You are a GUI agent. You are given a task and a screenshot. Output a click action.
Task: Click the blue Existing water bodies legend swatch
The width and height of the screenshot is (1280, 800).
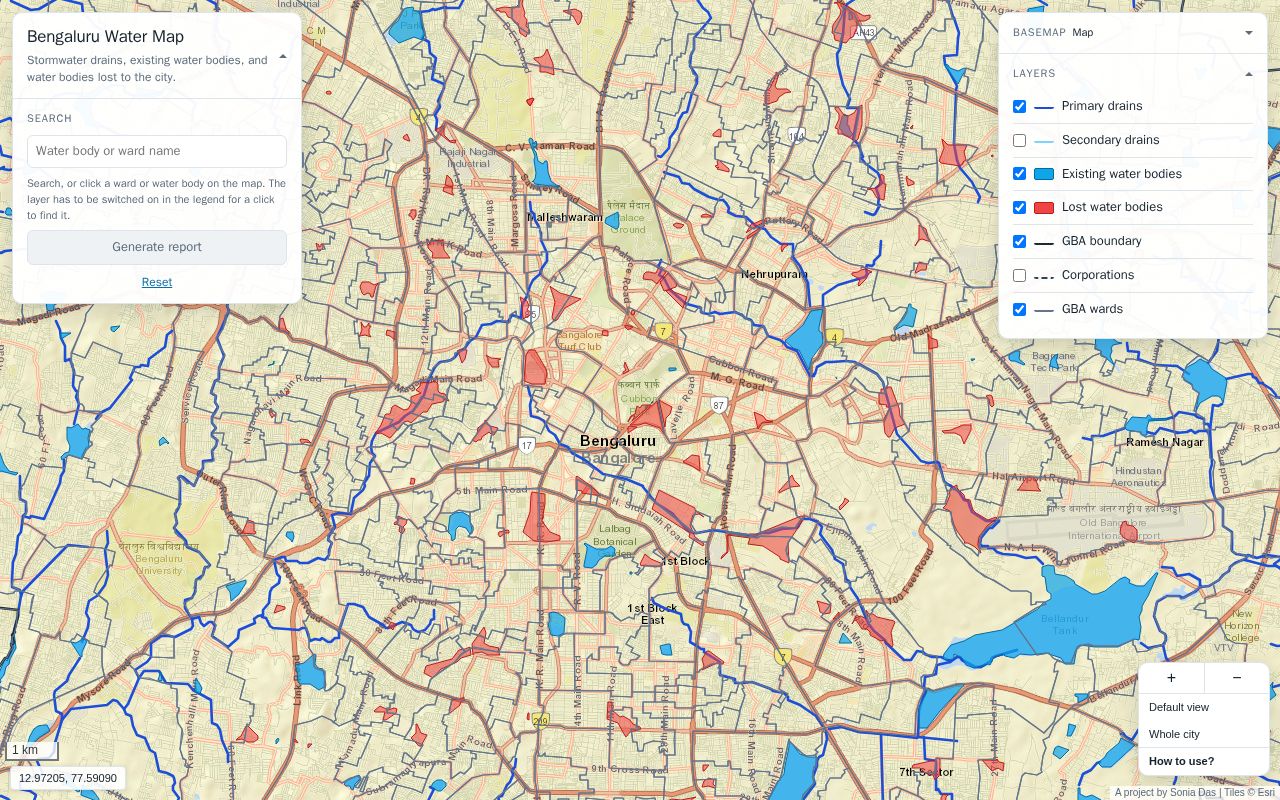[x=1044, y=174]
